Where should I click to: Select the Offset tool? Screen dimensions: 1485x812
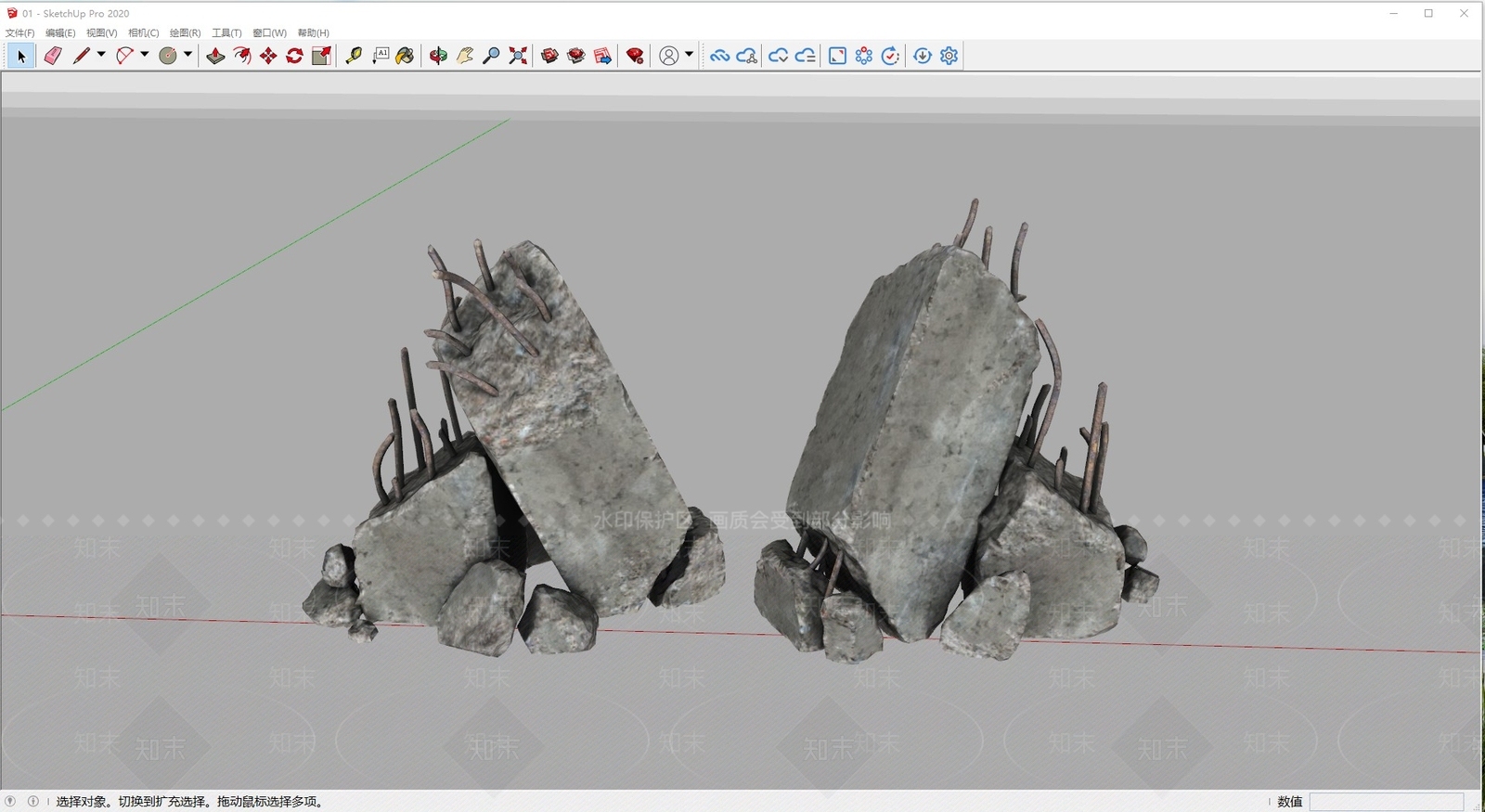tap(242, 56)
